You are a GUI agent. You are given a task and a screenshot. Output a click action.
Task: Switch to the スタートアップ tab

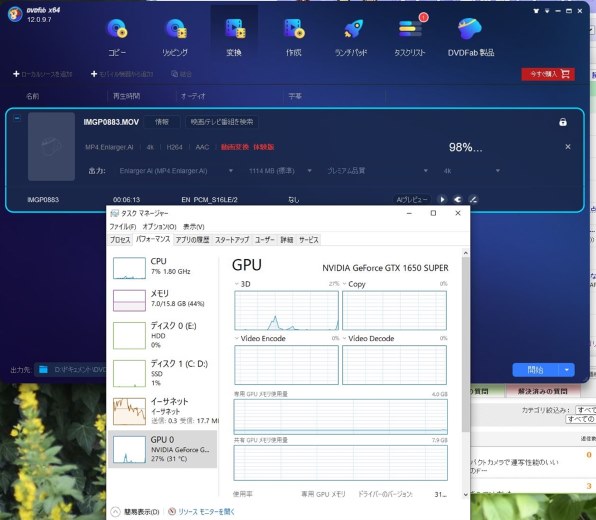[232, 240]
